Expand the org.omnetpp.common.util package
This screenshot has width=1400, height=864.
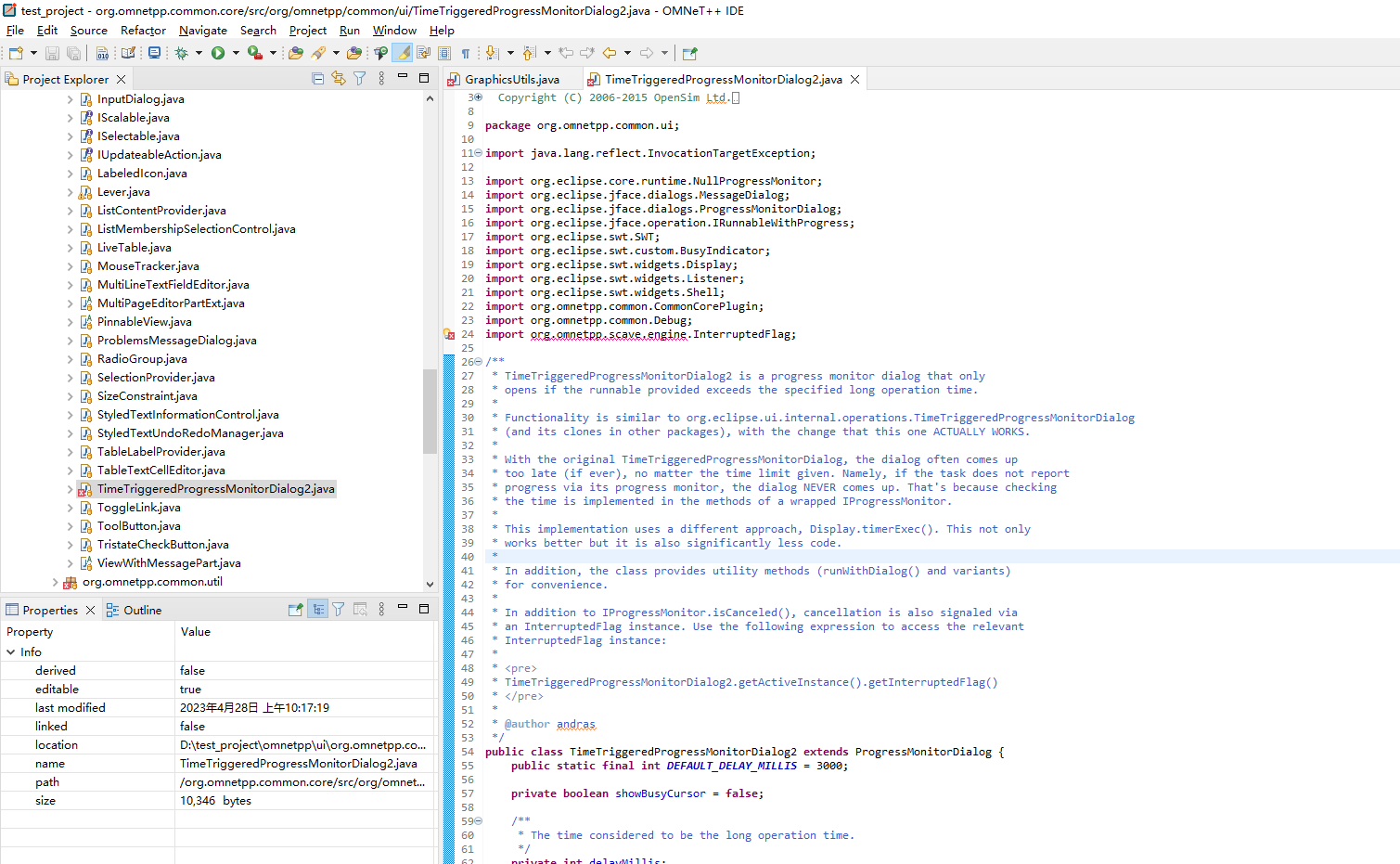pyautogui.click(x=55, y=582)
